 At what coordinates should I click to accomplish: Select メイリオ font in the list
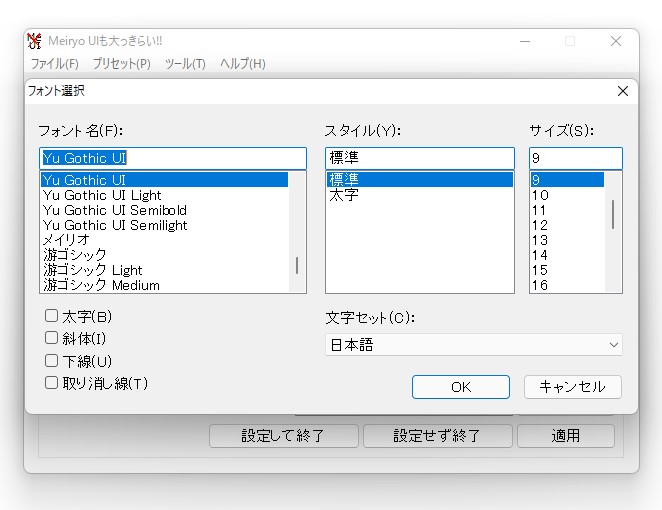[x=165, y=240]
